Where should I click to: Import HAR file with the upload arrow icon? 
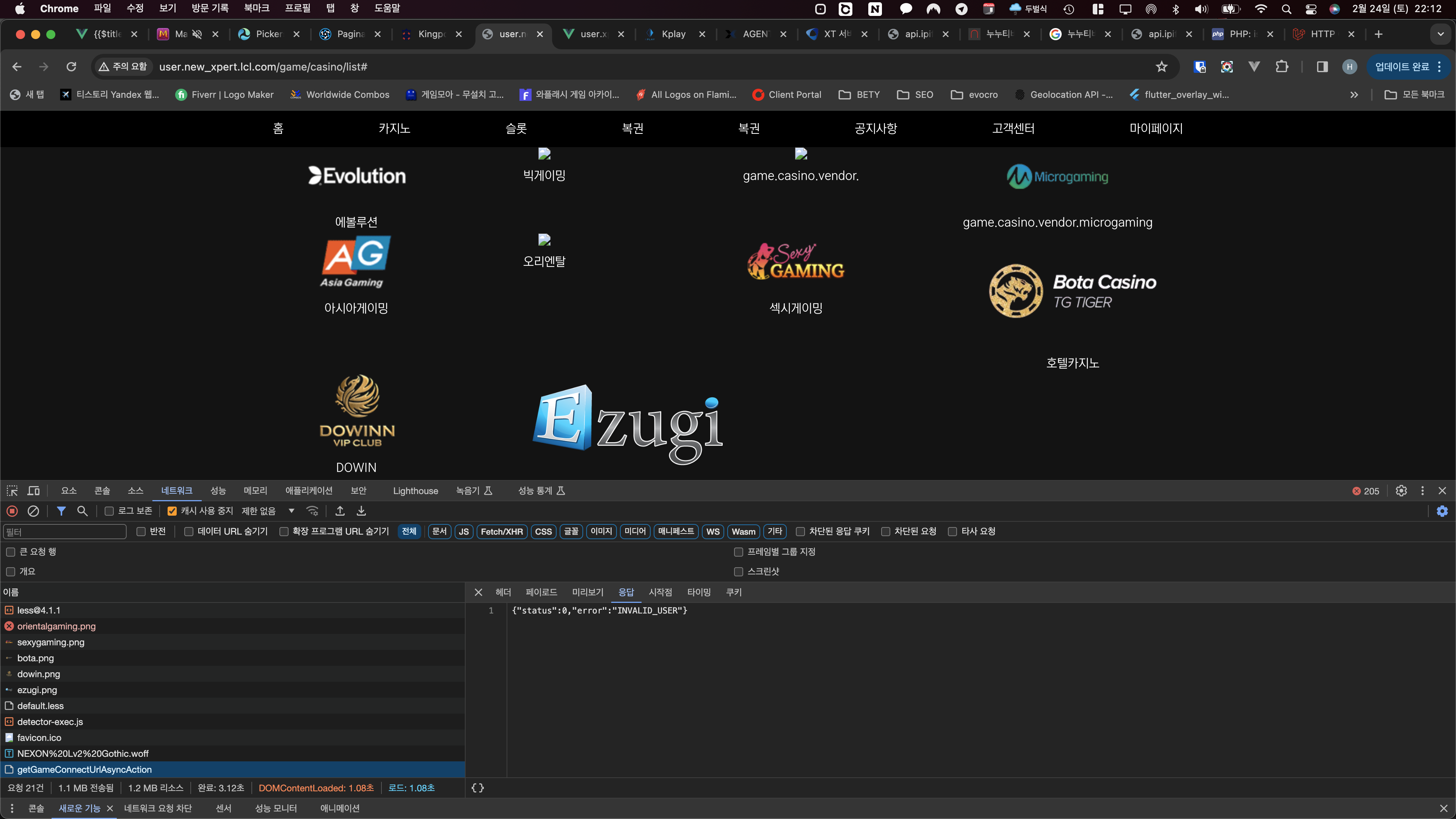[340, 511]
